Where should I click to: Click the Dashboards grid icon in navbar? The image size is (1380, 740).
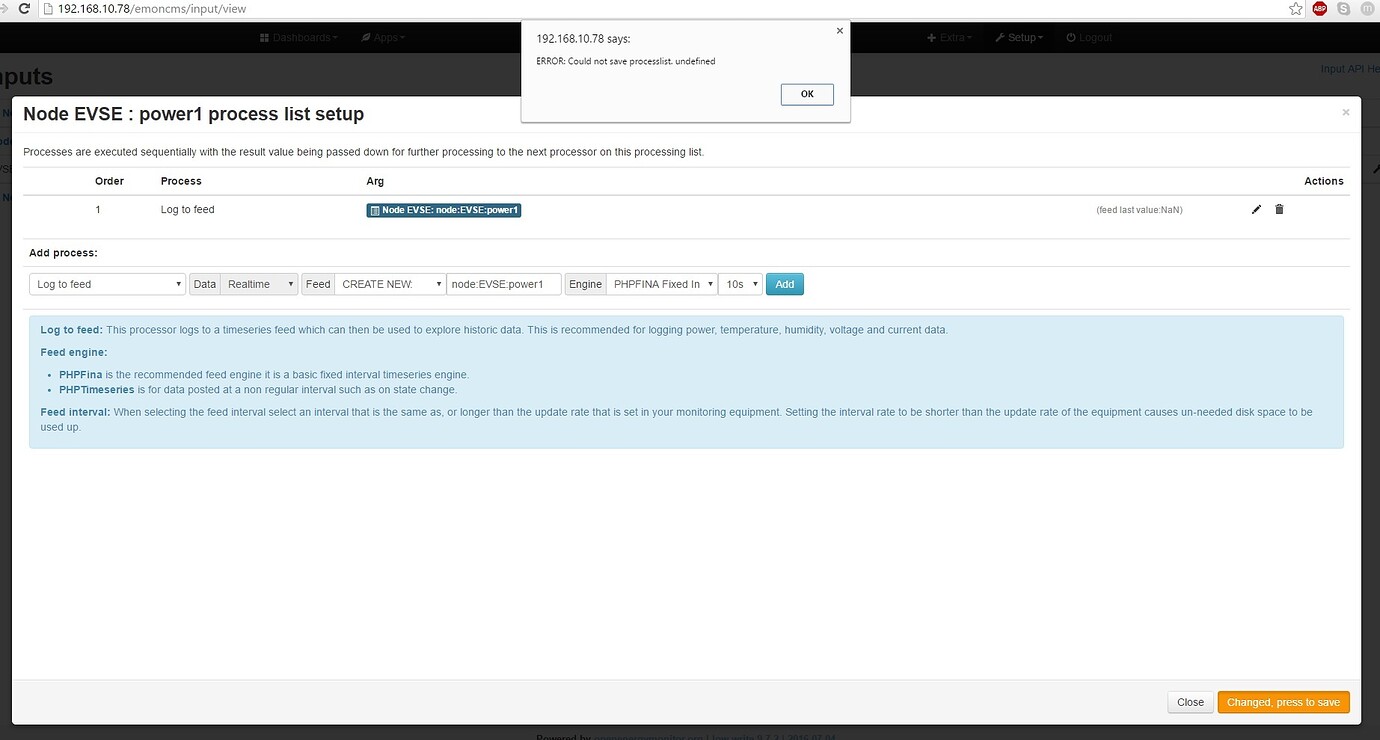(x=265, y=37)
